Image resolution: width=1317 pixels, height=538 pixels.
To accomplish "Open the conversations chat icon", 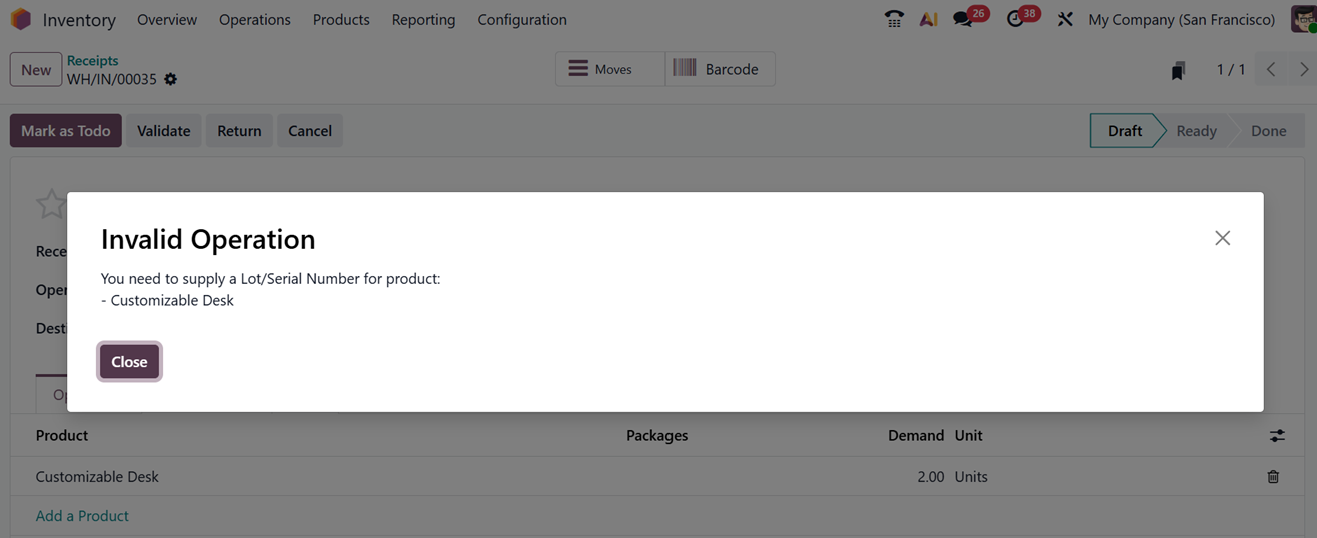I will click(963, 19).
